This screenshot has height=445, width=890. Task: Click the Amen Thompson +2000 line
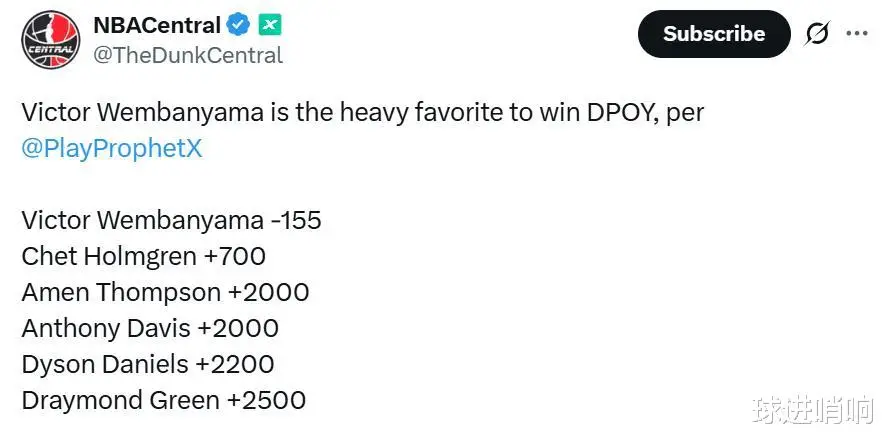point(165,292)
